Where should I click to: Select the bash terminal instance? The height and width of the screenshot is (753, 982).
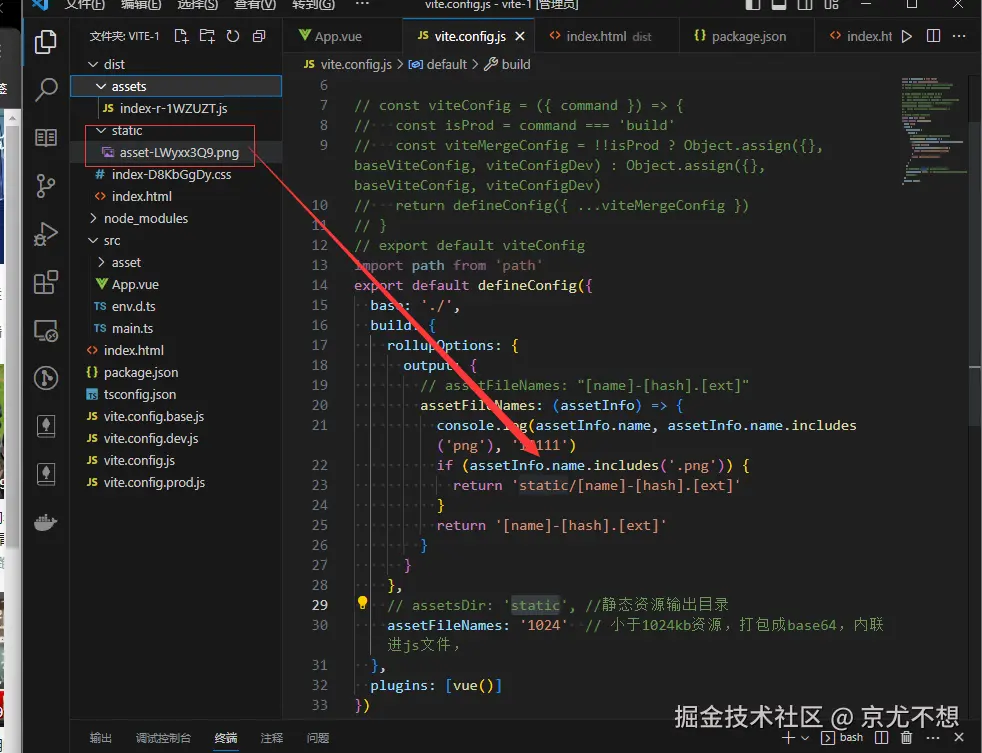point(842,737)
